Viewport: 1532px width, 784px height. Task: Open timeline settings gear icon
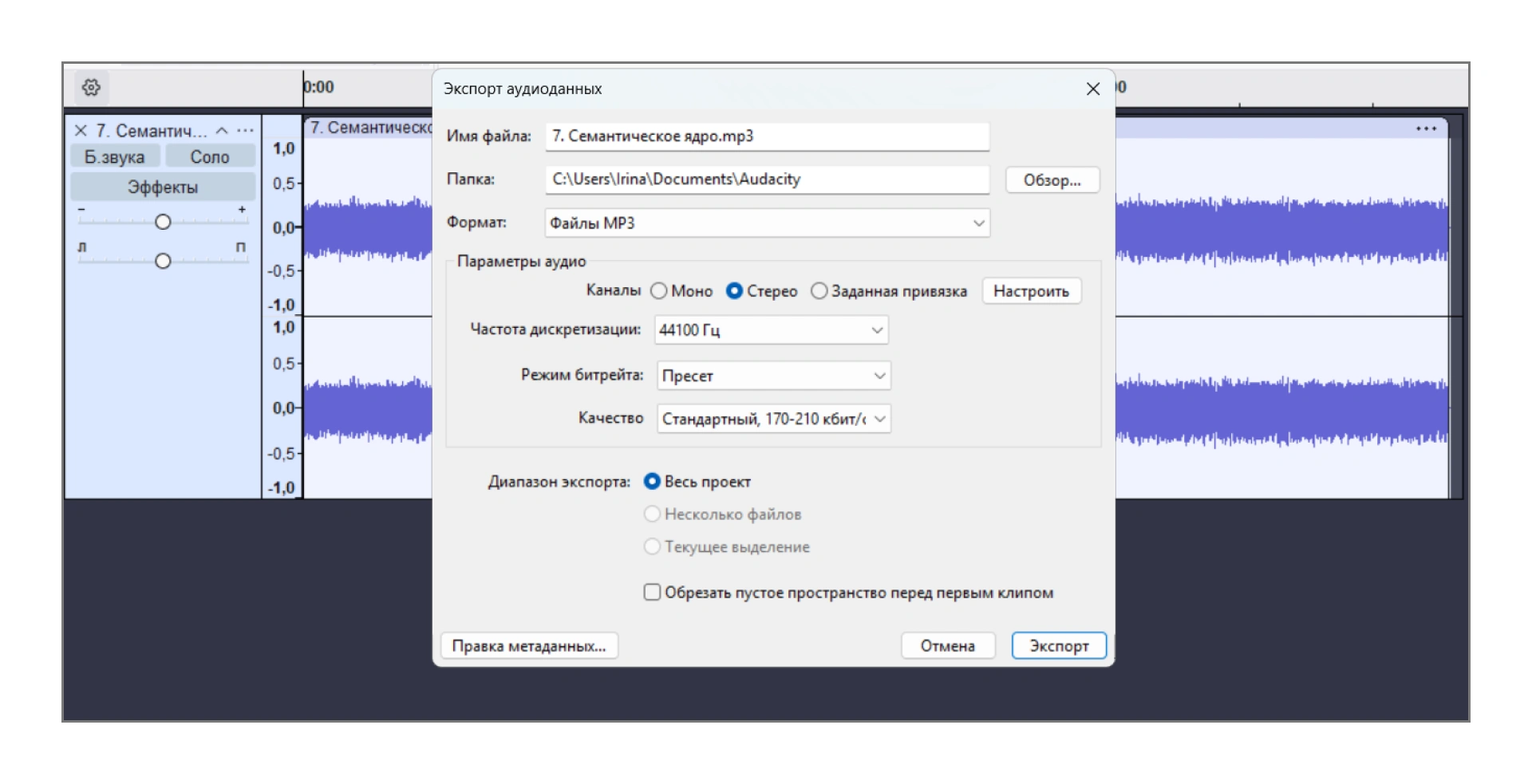pos(91,87)
